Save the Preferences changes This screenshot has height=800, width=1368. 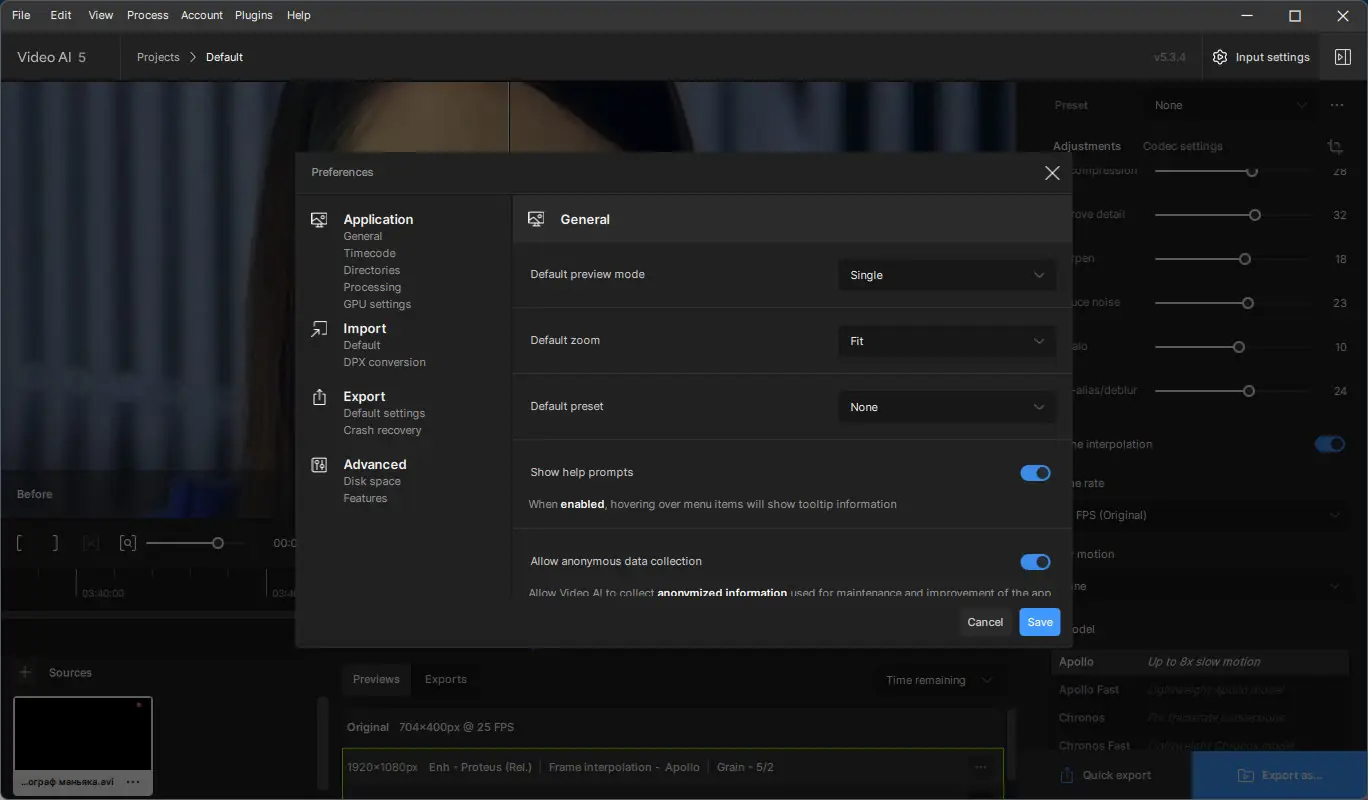(x=1039, y=622)
